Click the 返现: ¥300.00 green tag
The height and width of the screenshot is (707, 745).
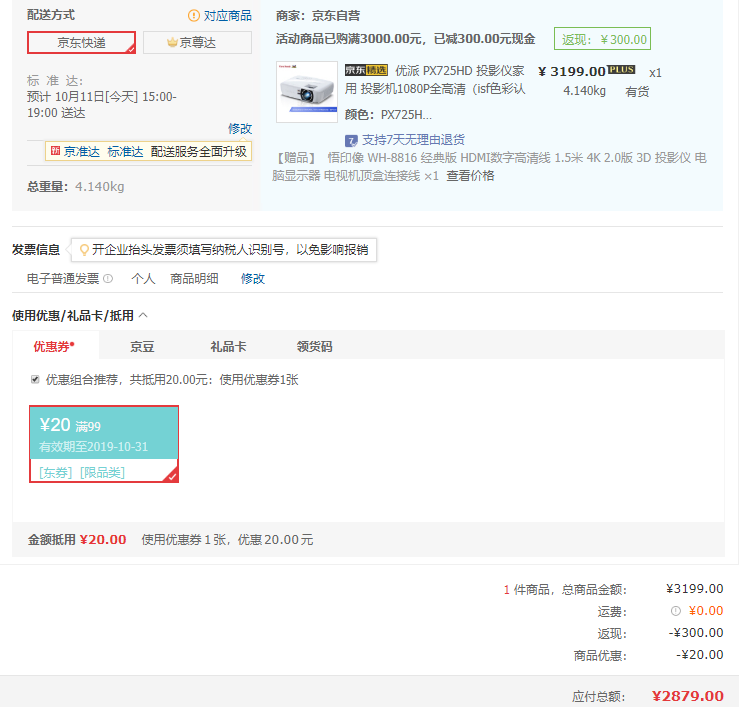(602, 39)
